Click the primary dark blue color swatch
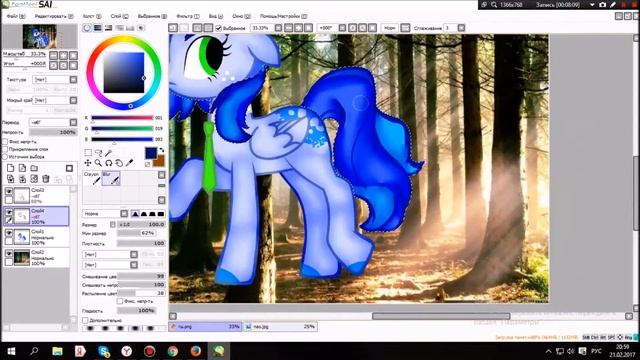The image size is (640, 360). 150,153
